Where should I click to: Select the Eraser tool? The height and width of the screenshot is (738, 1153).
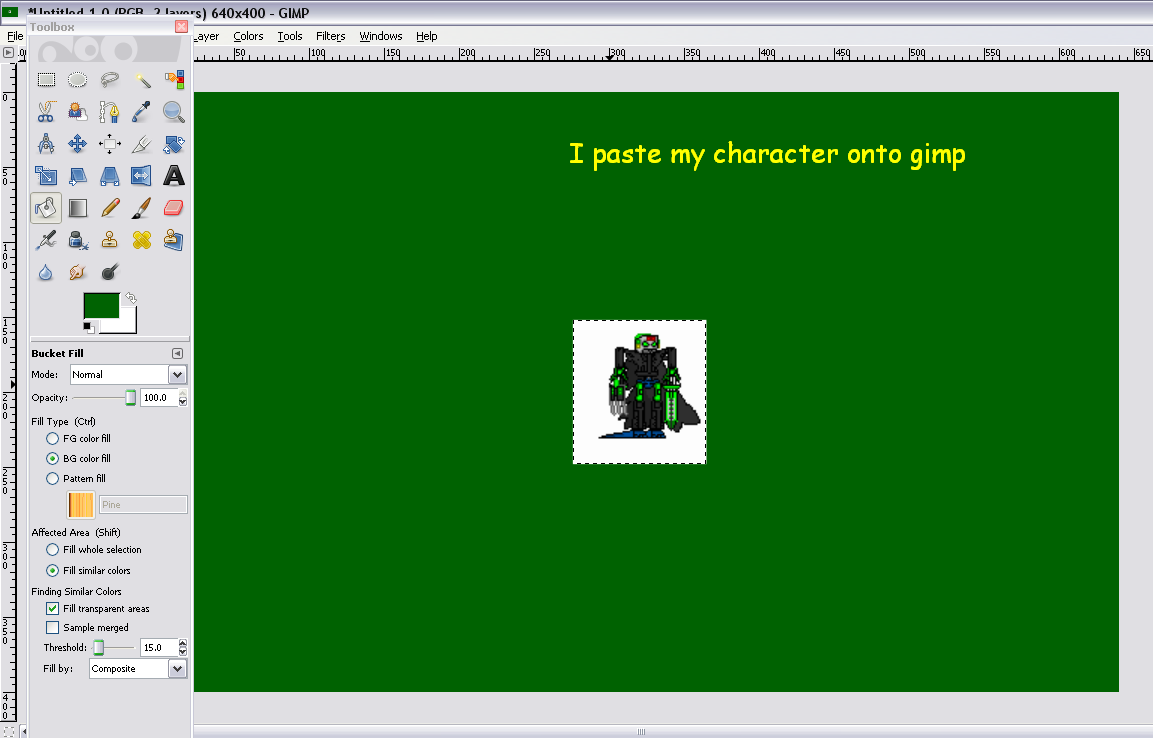174,208
